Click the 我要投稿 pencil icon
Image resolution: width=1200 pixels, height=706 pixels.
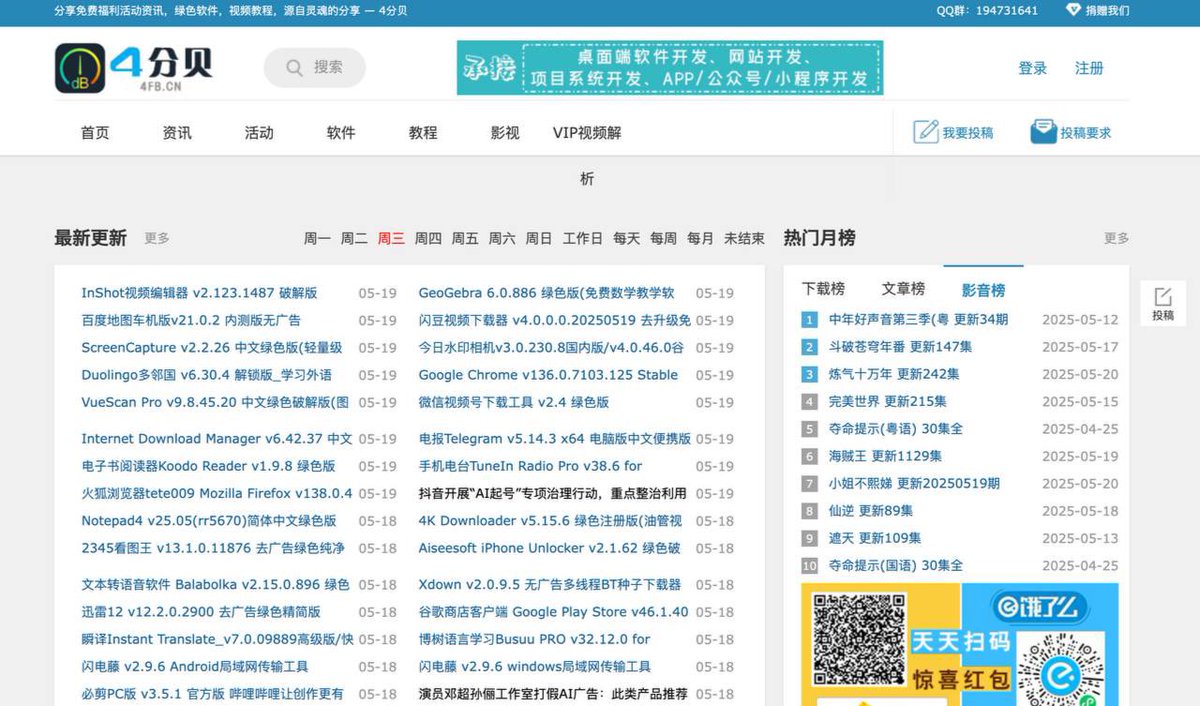(926, 132)
